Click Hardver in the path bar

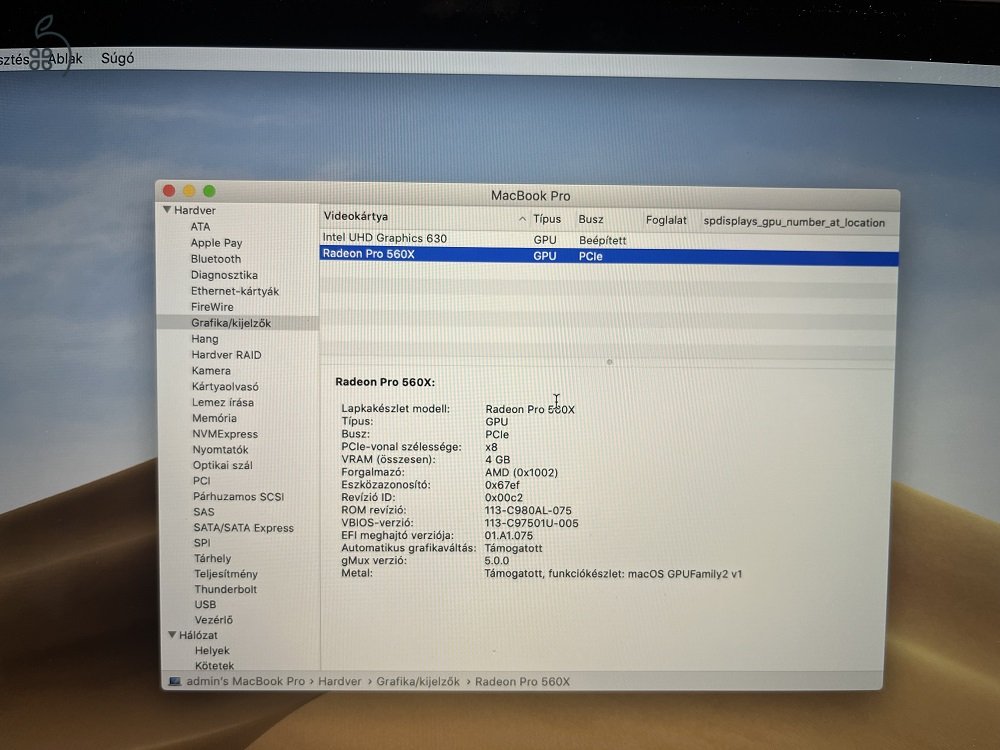coord(340,681)
